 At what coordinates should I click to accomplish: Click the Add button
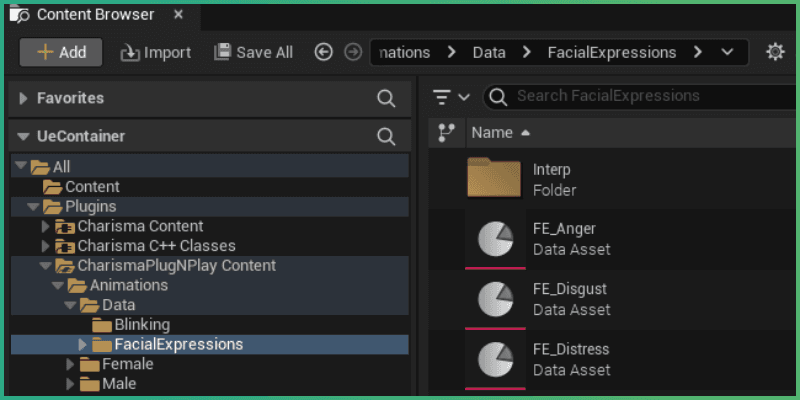point(61,52)
